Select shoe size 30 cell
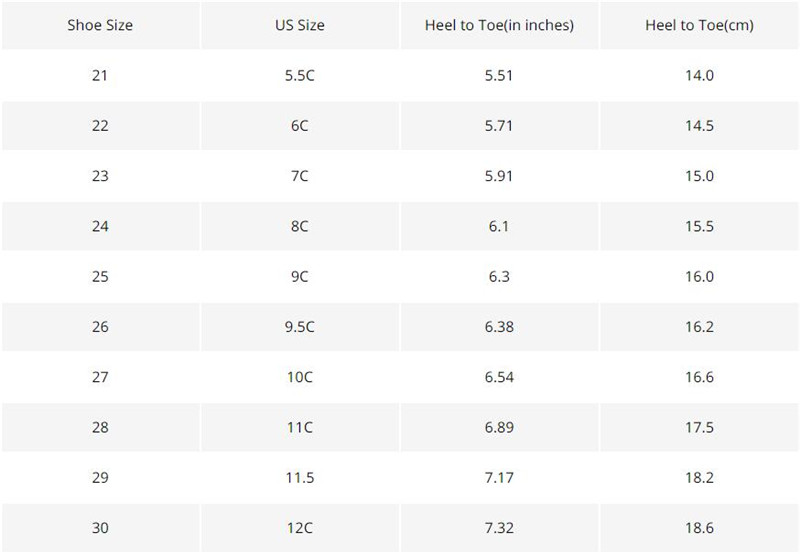The height and width of the screenshot is (554, 800). point(100,528)
